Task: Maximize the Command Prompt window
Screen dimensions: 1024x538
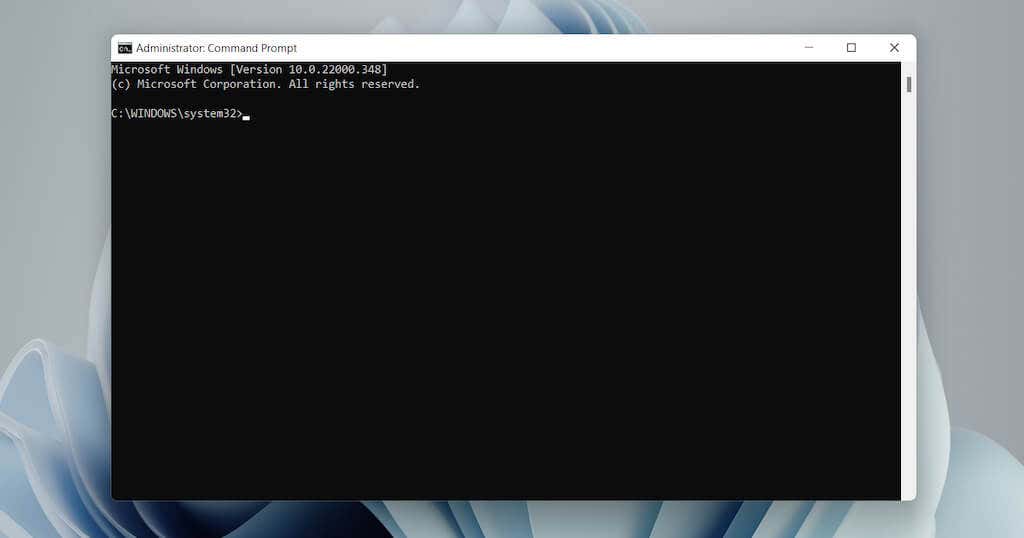Action: coord(852,48)
